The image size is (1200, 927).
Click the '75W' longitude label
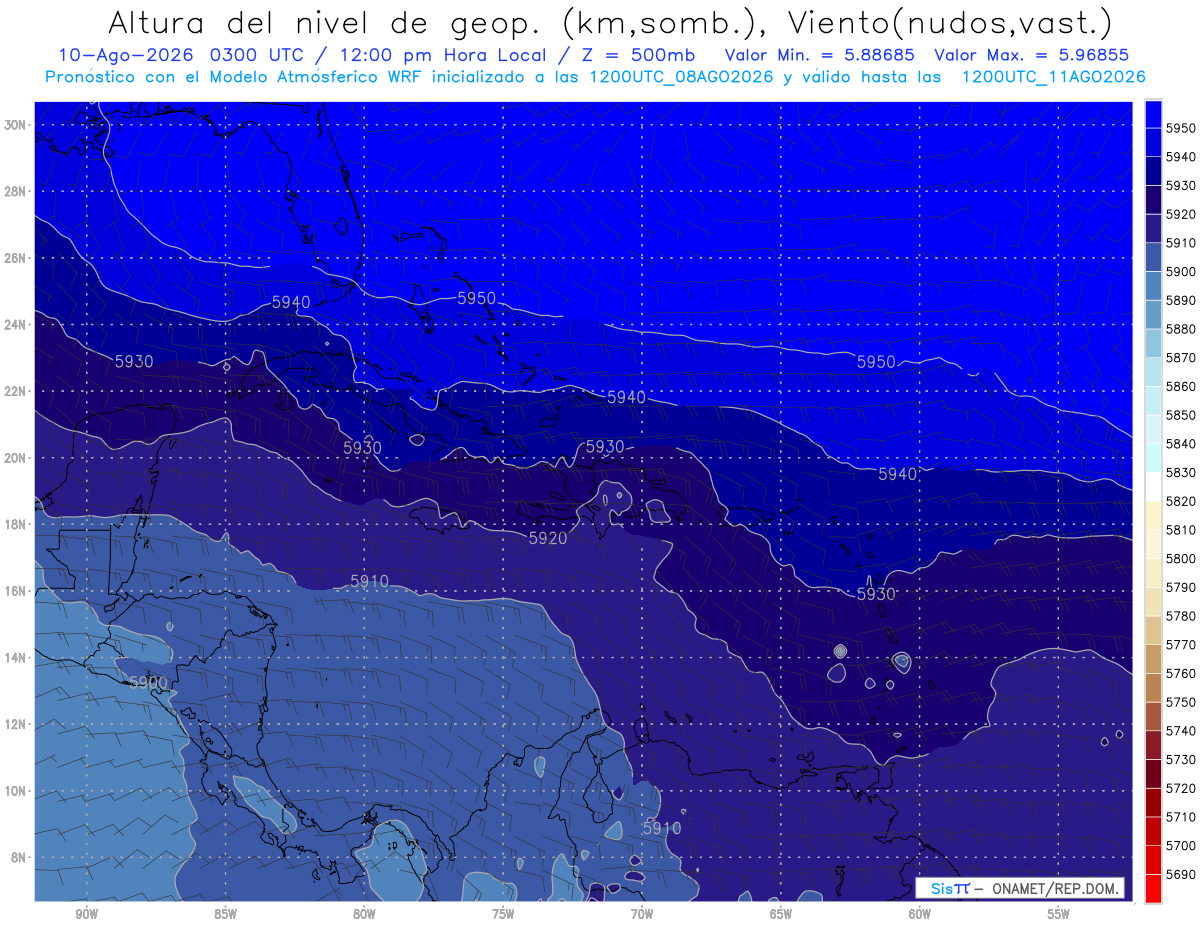(503, 914)
